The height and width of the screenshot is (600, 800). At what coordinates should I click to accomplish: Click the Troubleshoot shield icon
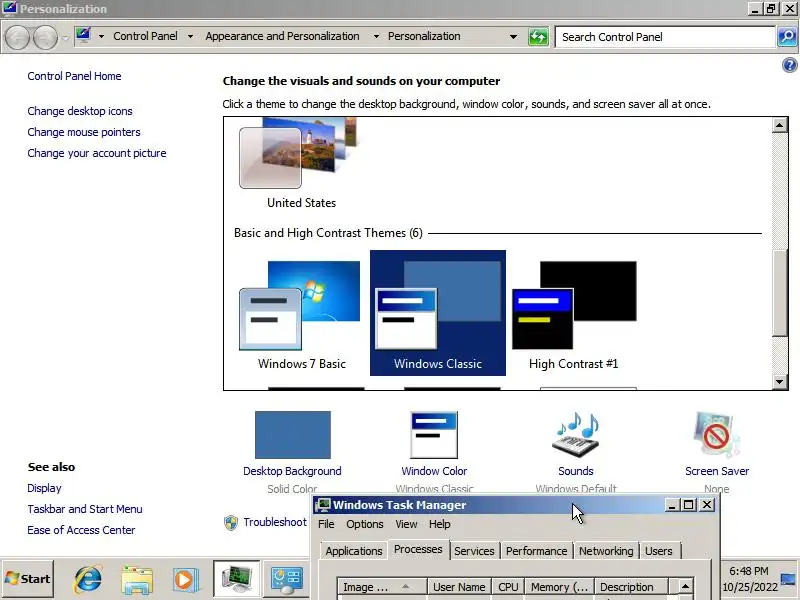coord(231,522)
